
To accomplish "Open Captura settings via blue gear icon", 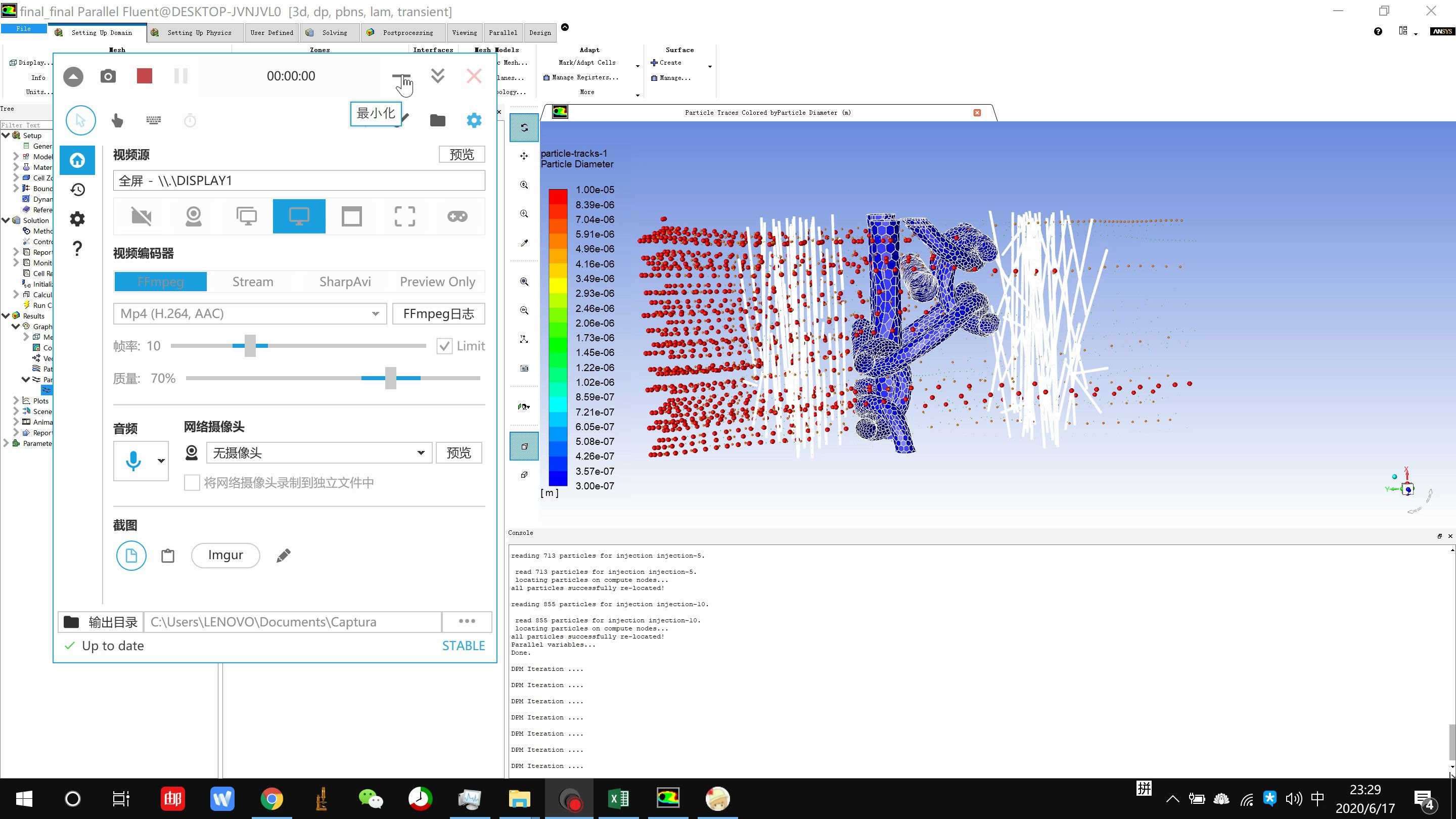I will [x=474, y=120].
